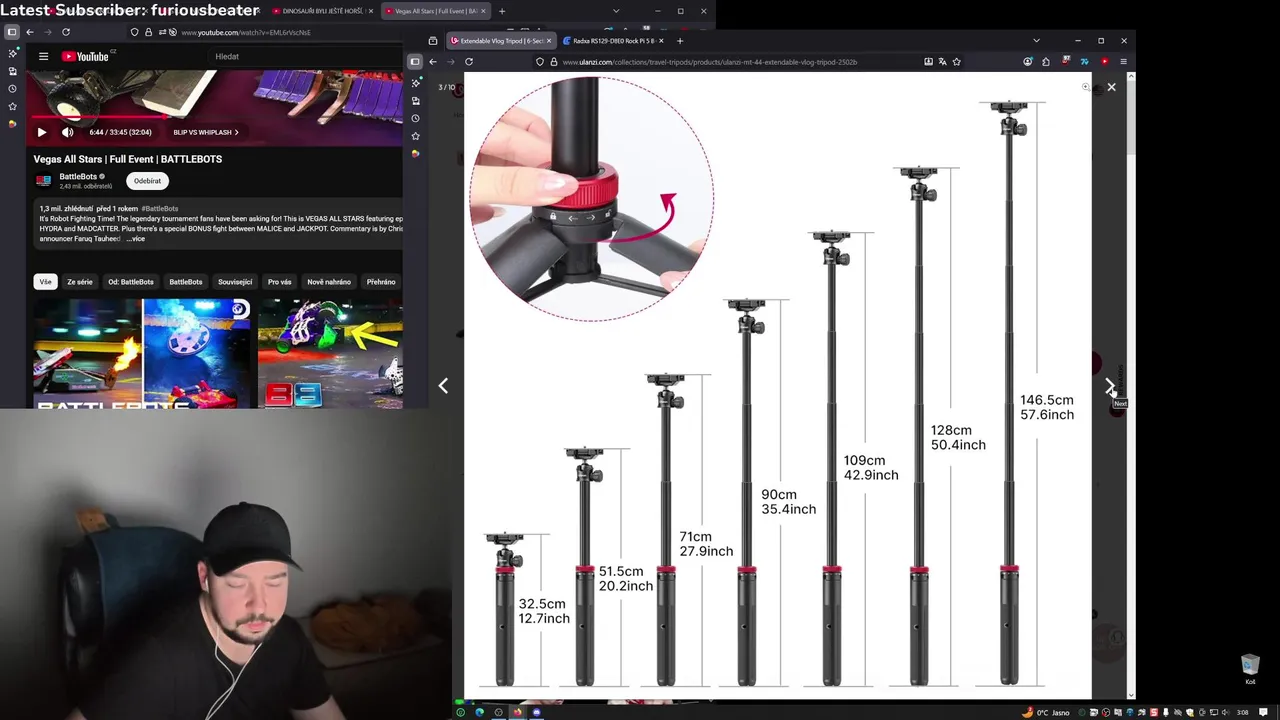
Task: Open AI chatbot sparkle in left sidebar
Action: tap(12, 53)
